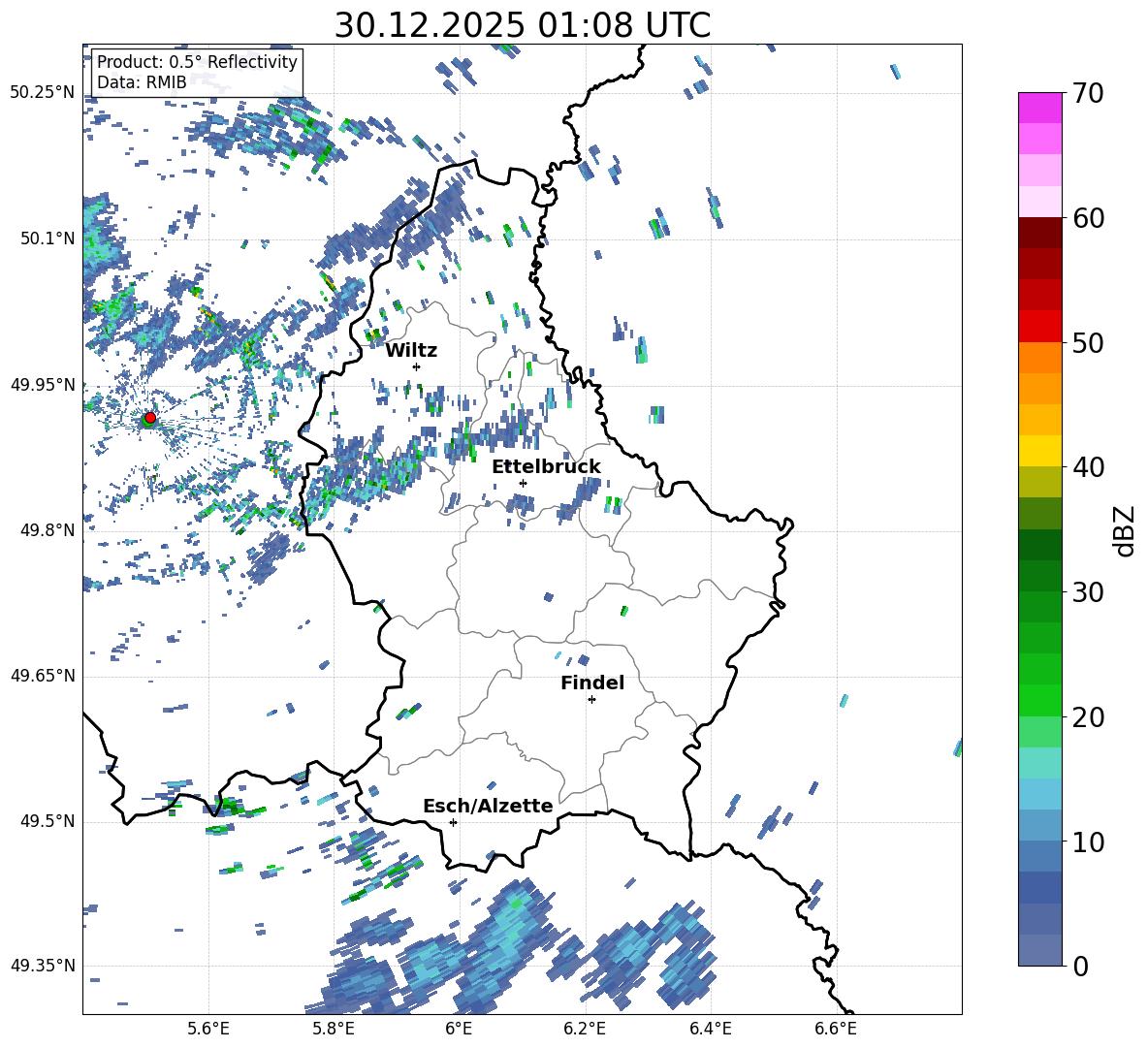Click the colorbar 40 tick label
The height and width of the screenshot is (1048, 1148).
[x=1088, y=467]
